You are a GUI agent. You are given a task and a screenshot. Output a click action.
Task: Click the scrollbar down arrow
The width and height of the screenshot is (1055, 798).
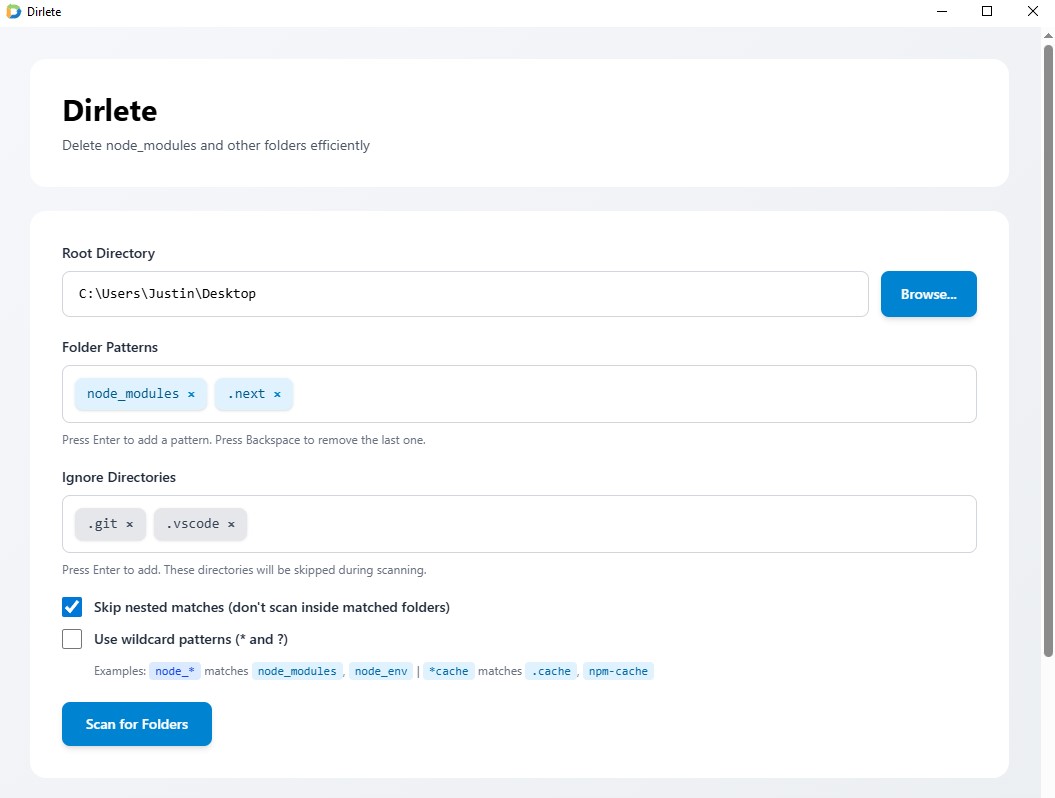tap(1047, 789)
